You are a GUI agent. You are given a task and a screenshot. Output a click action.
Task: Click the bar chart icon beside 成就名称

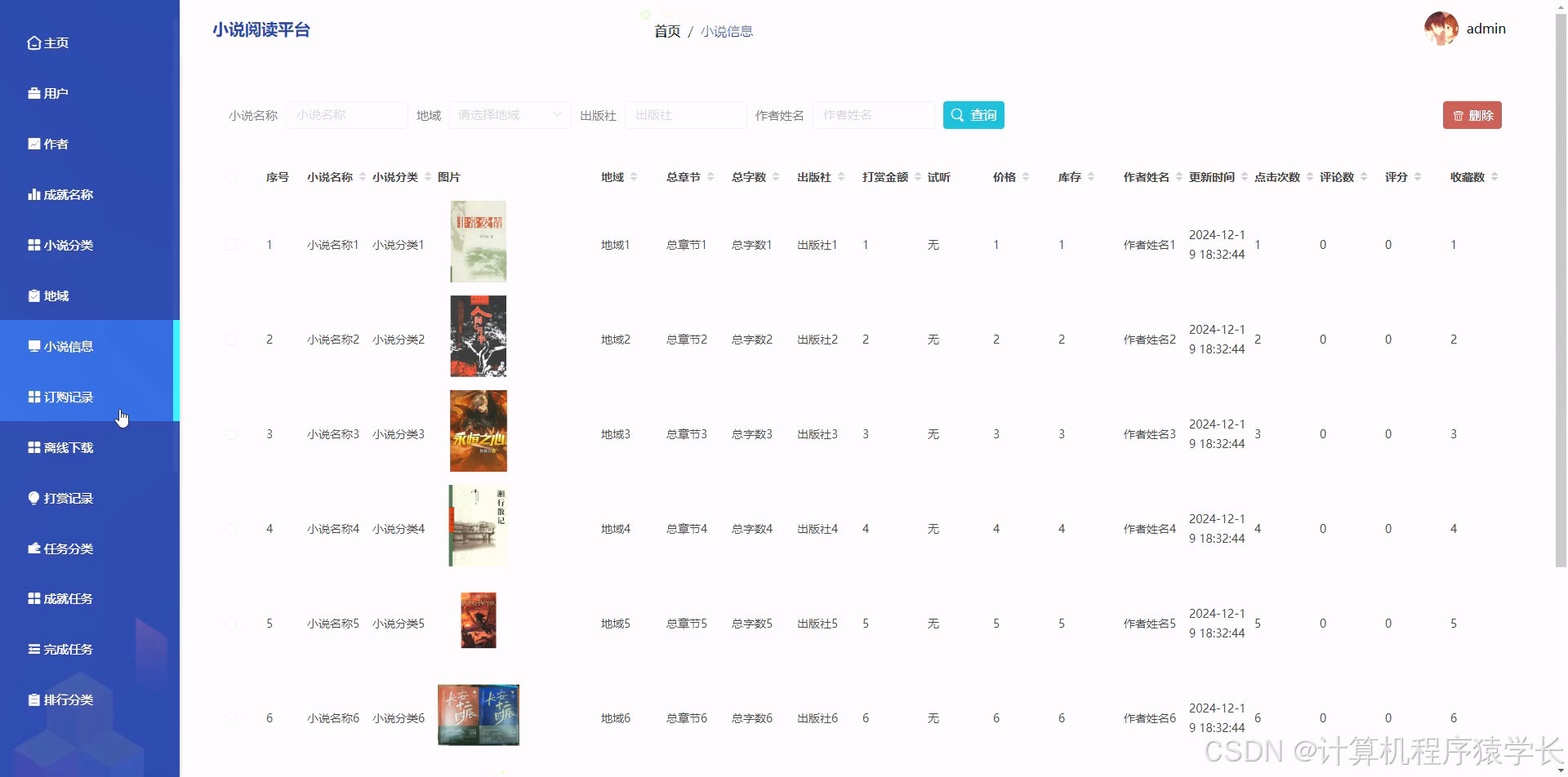[x=33, y=195]
